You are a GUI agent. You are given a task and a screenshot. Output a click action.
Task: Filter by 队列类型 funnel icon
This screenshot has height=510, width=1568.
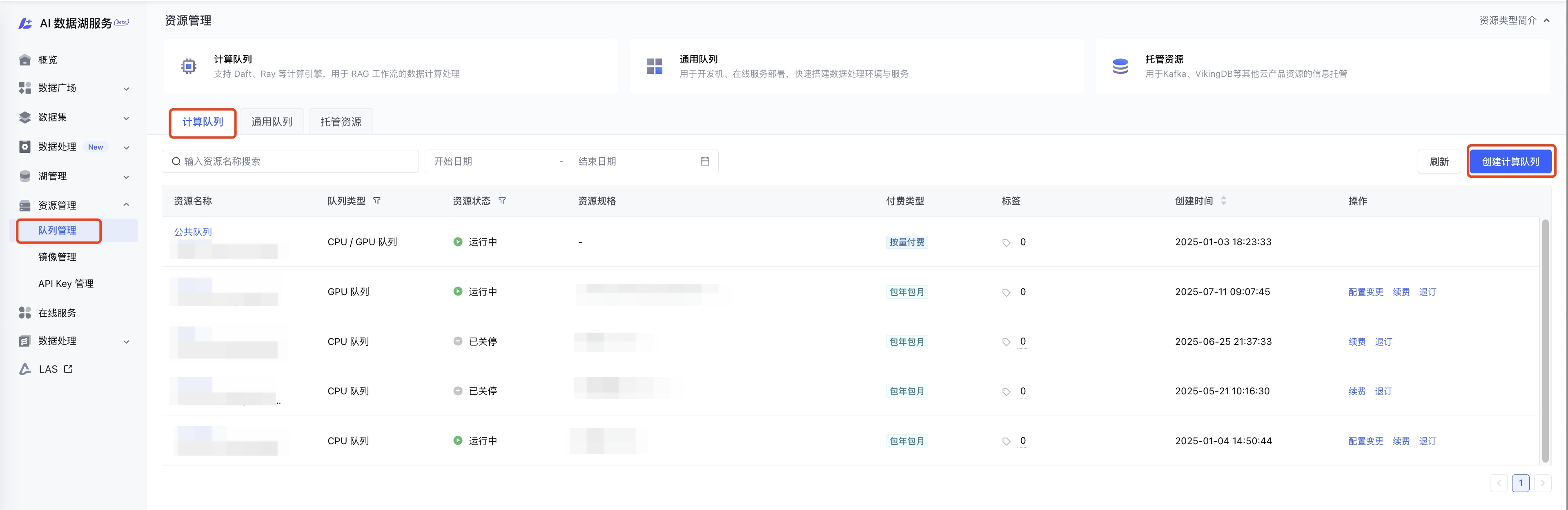(x=377, y=201)
